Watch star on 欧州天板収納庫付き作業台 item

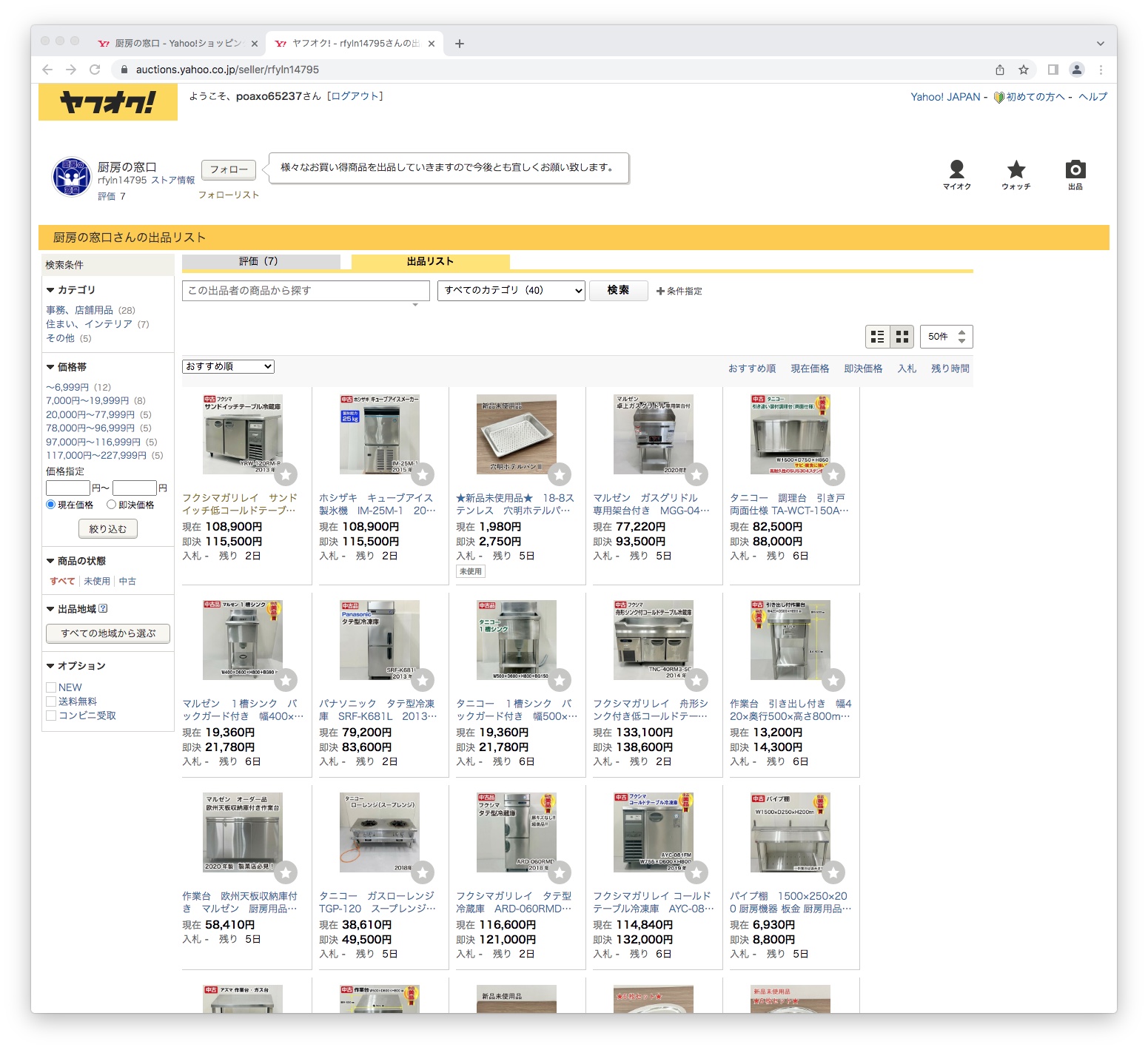pyautogui.click(x=286, y=872)
